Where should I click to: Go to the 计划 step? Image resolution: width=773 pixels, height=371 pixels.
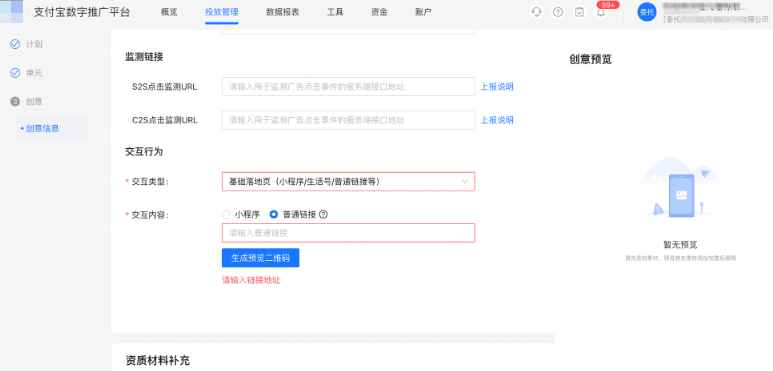(34, 44)
